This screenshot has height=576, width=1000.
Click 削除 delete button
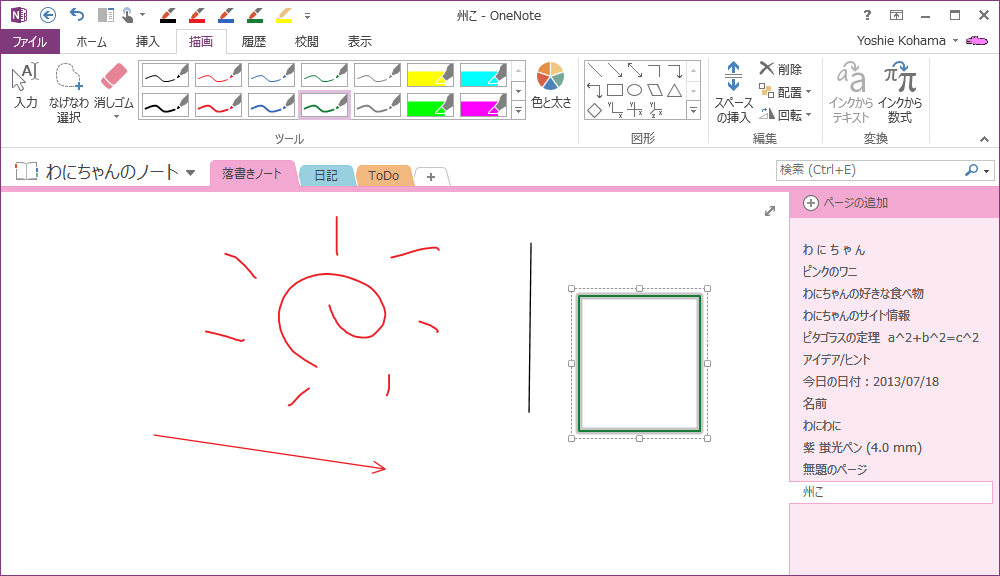click(x=781, y=69)
